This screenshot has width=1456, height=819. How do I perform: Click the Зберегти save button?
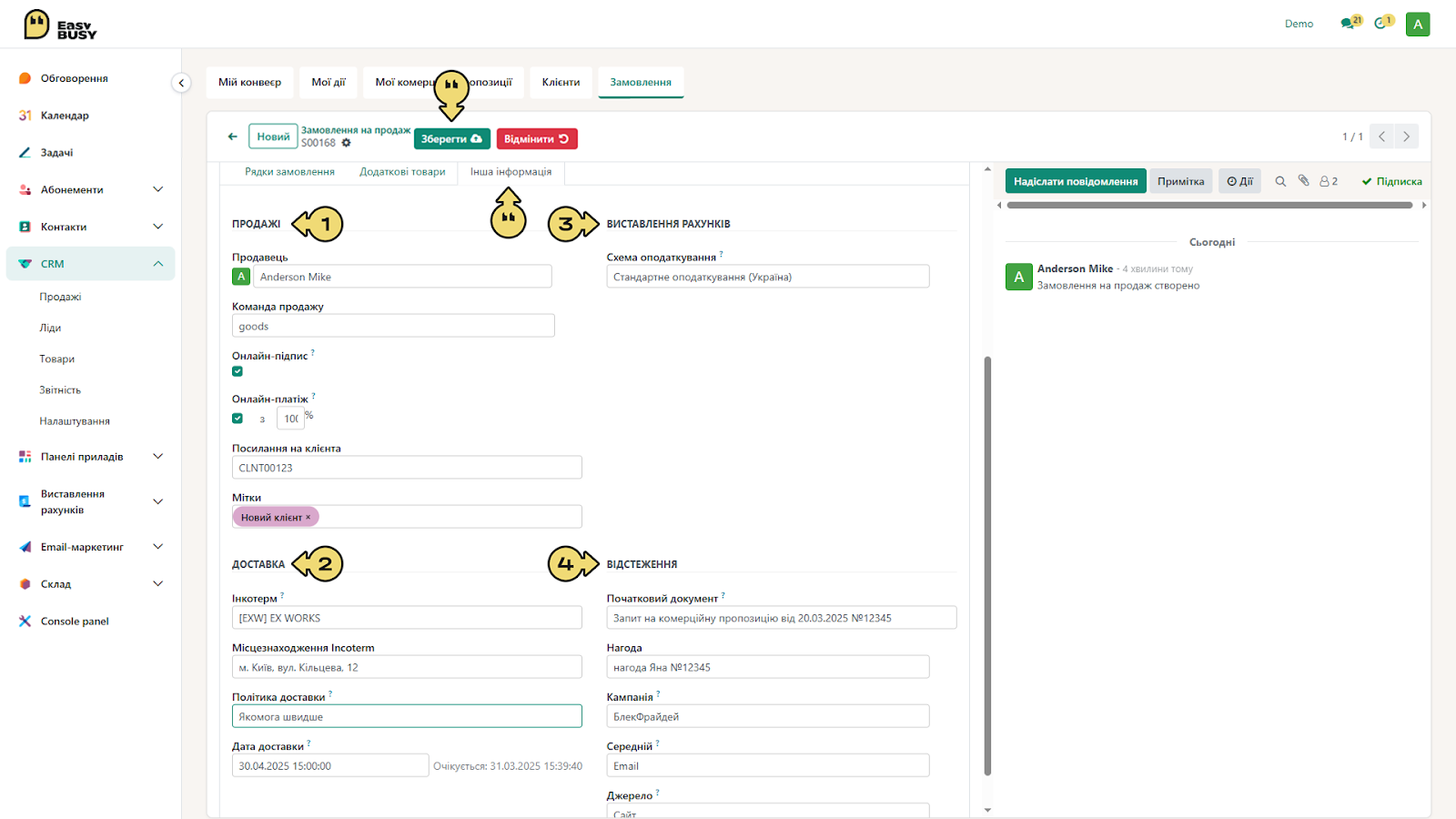pos(452,139)
